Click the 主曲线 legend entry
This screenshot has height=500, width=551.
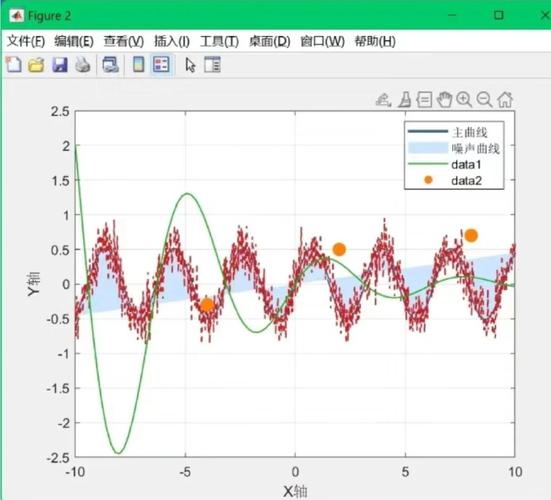point(470,132)
